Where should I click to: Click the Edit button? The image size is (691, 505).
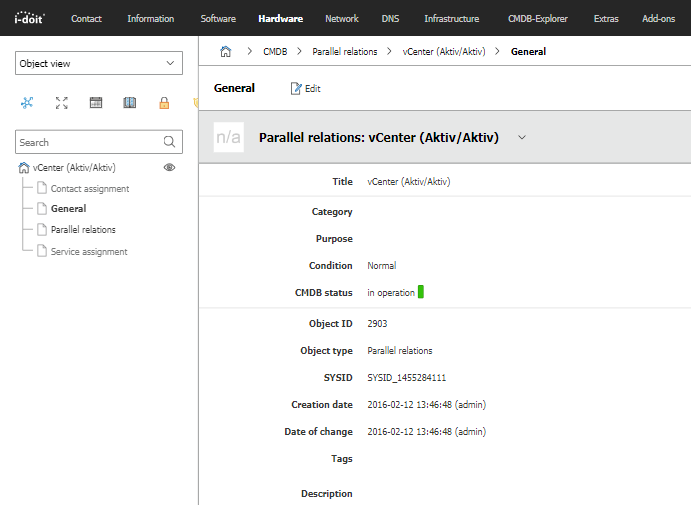pyautogui.click(x=305, y=89)
